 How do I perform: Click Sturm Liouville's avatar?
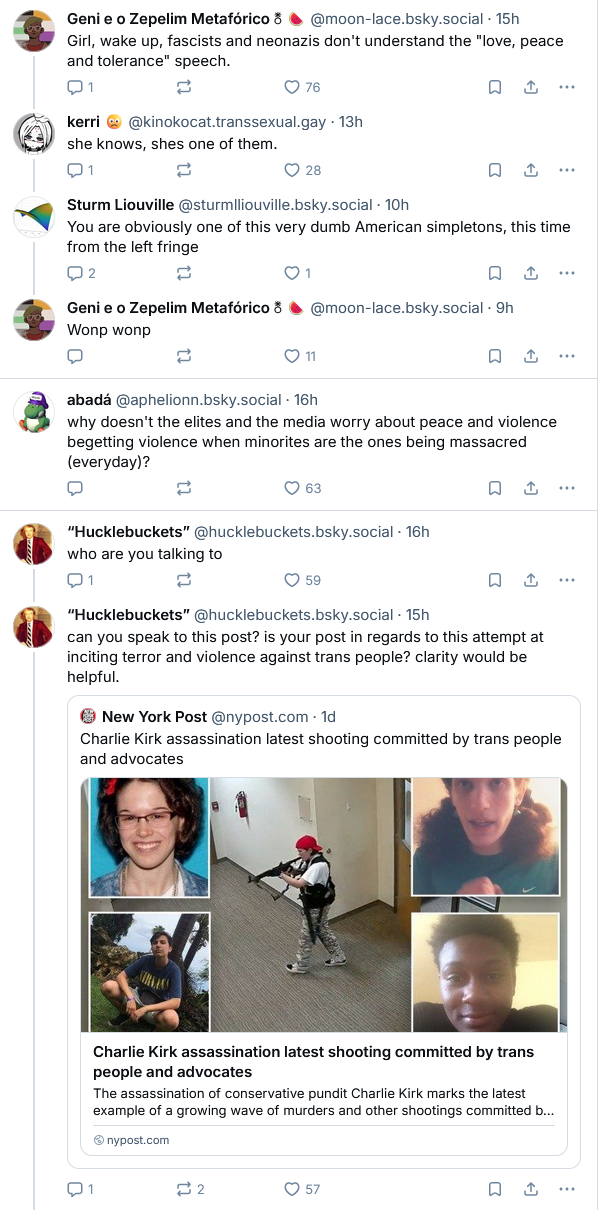pos(33,217)
